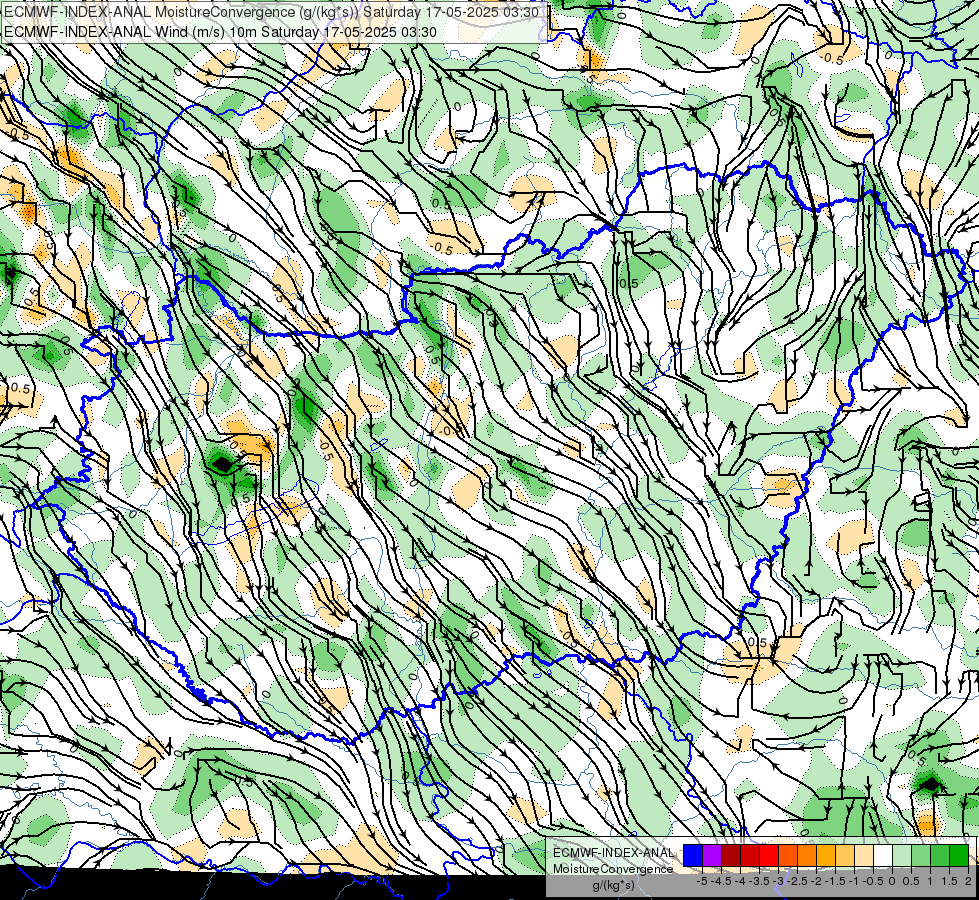Click the legend tick label -2
Screen dimensions: 979x900
(x=816, y=881)
